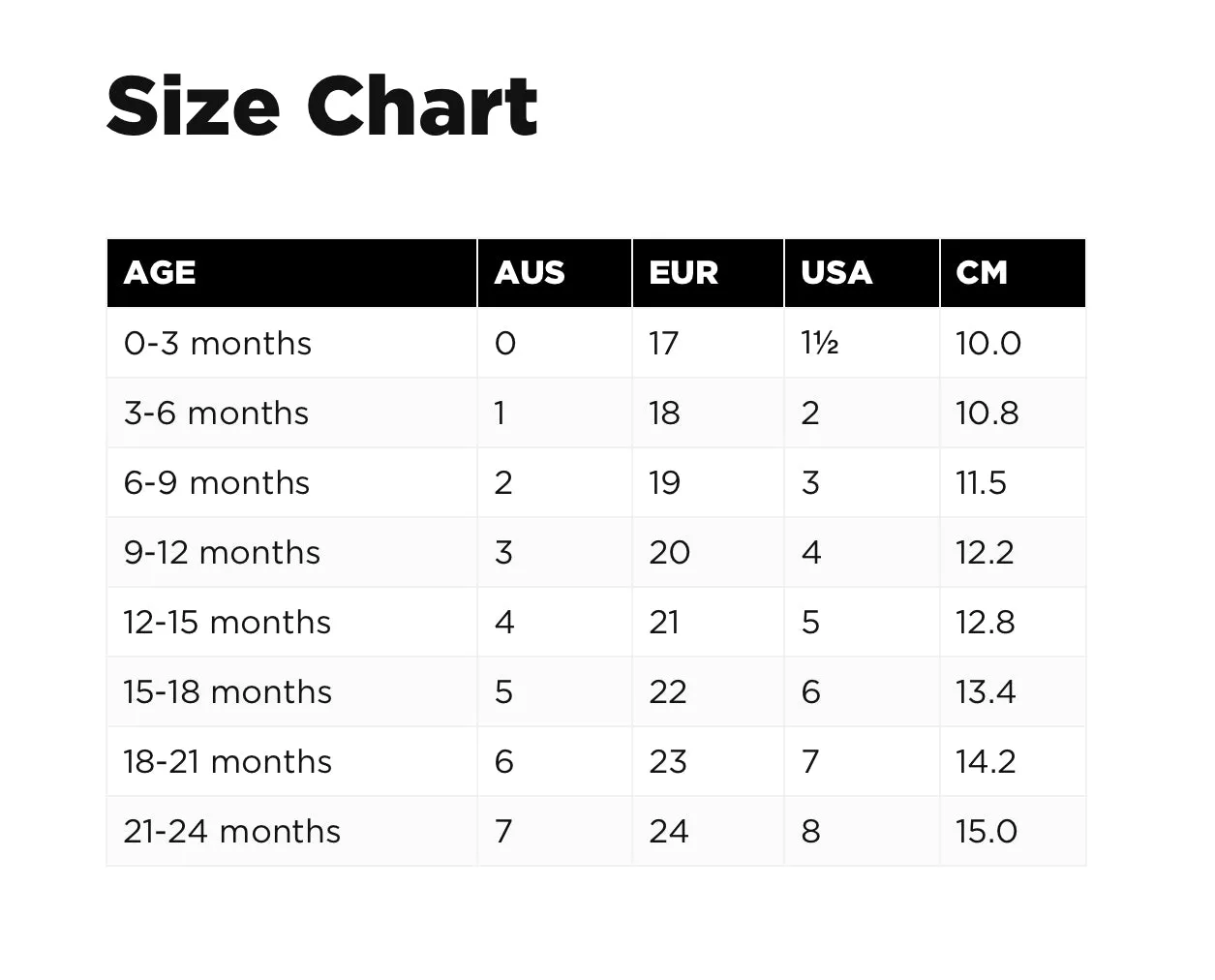Select the USA column header
Screen dimensions: 1215x980
tap(836, 273)
